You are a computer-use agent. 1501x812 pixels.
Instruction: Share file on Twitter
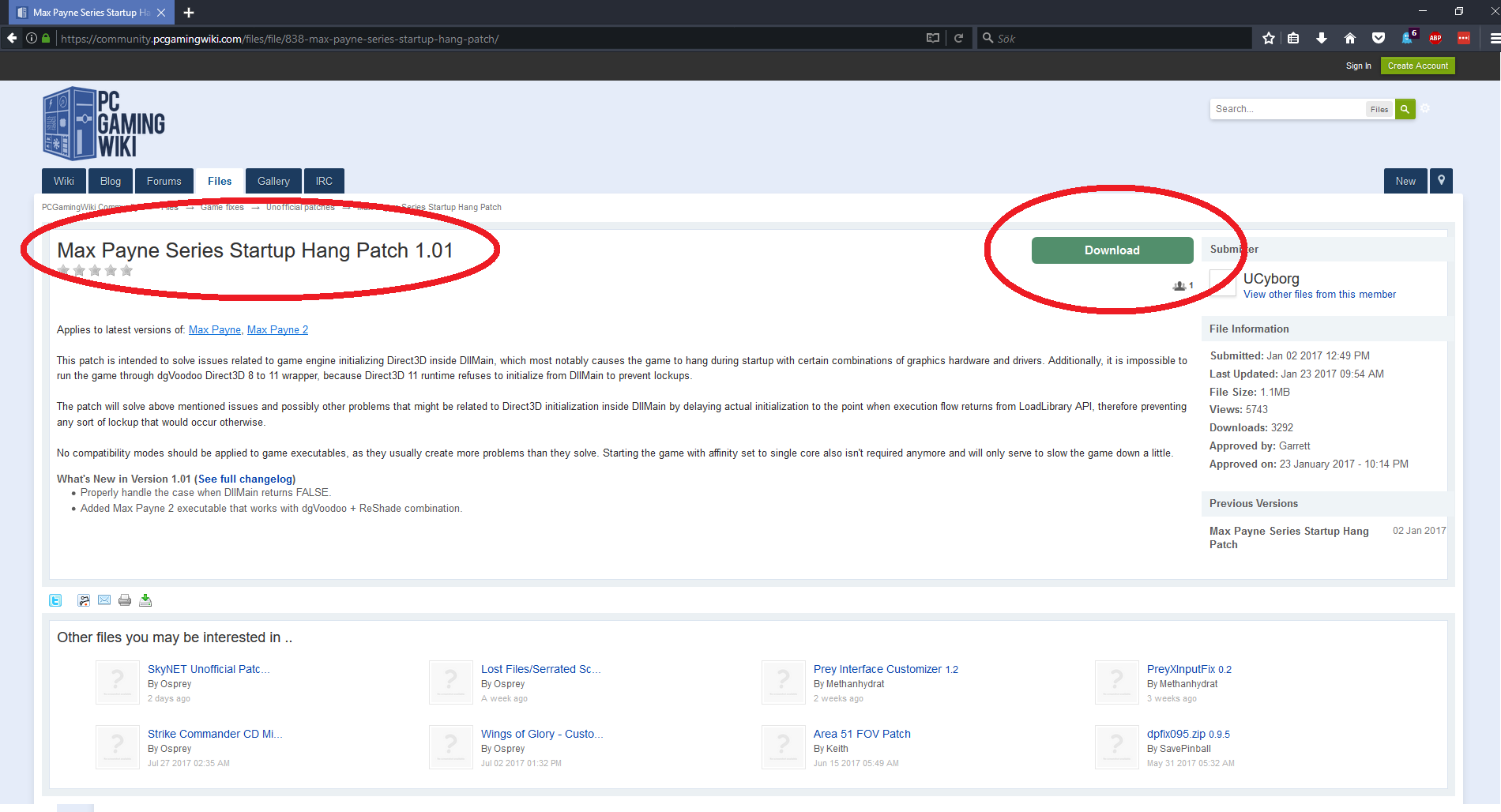click(55, 600)
